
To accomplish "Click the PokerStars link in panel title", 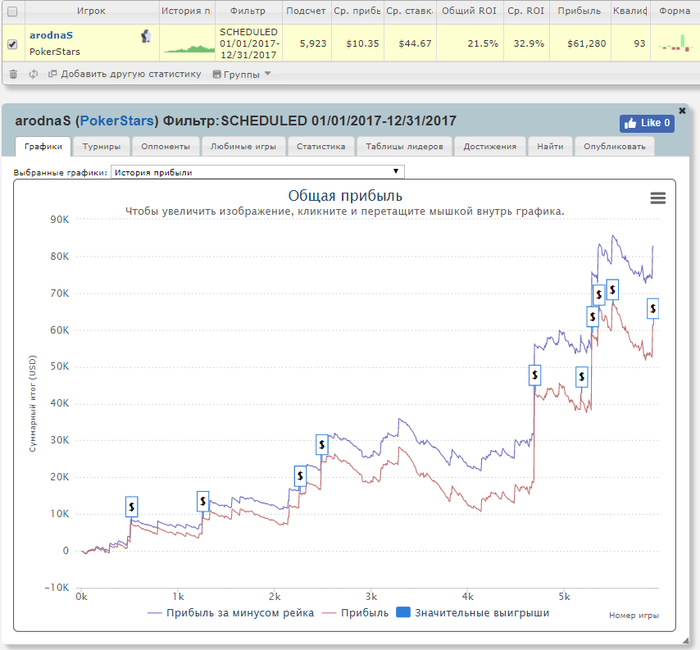I will [117, 121].
